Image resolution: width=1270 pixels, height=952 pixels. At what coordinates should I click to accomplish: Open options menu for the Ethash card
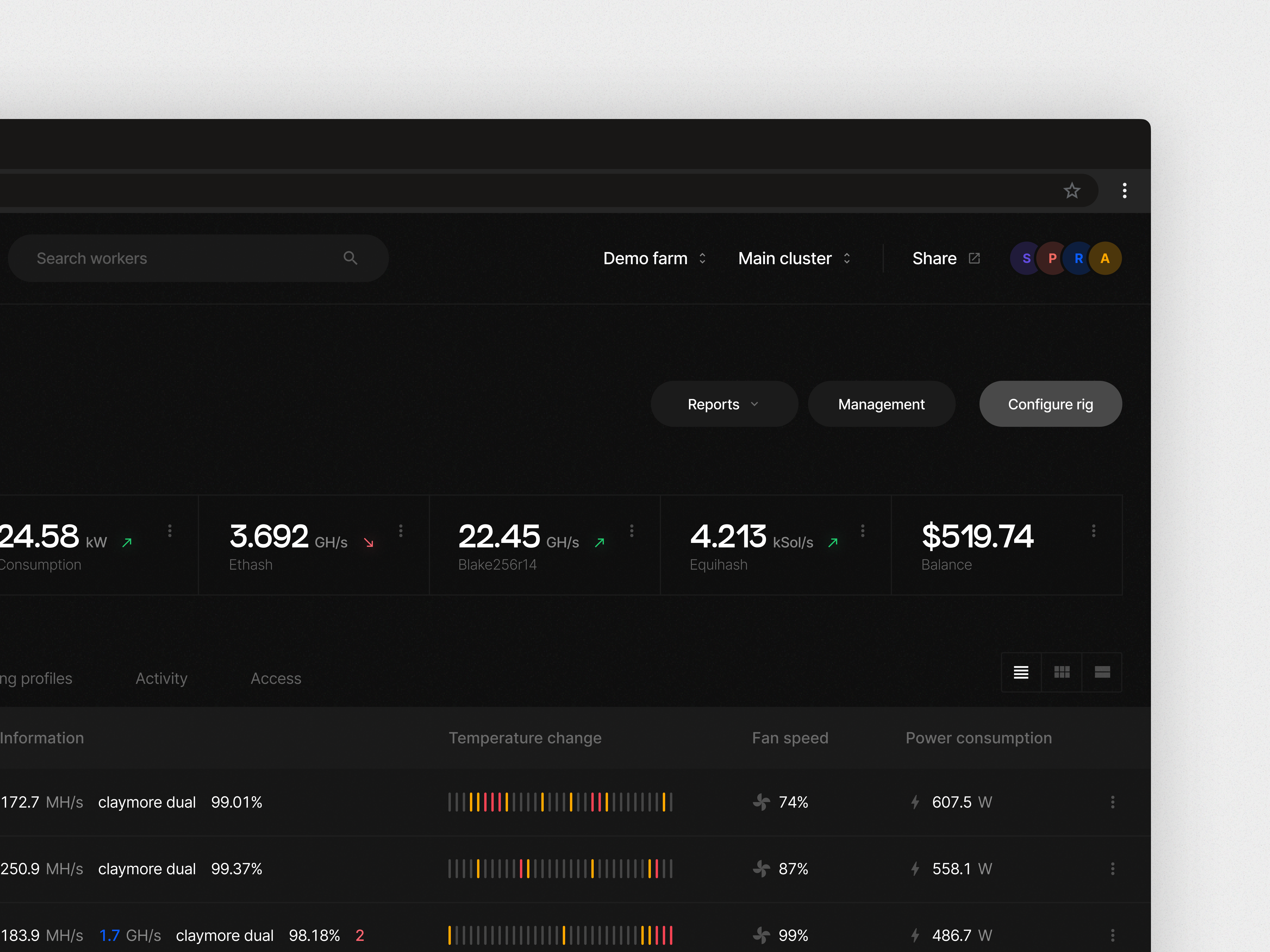[x=401, y=531]
